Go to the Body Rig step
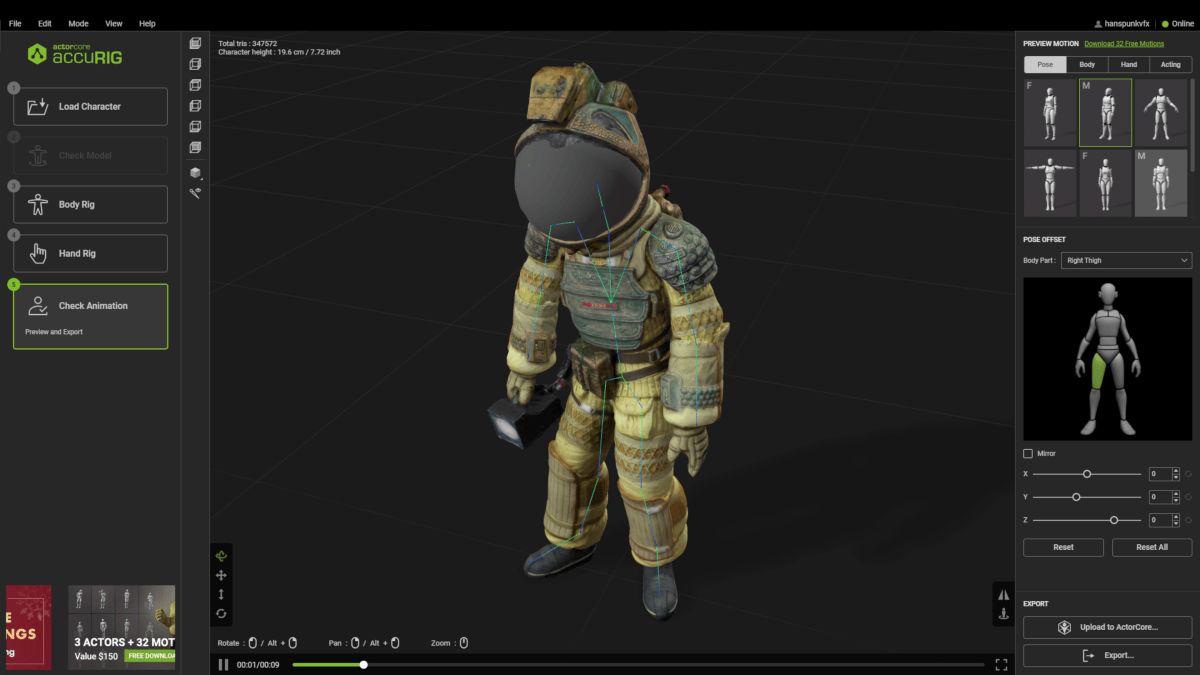The image size is (1200, 675). point(90,204)
